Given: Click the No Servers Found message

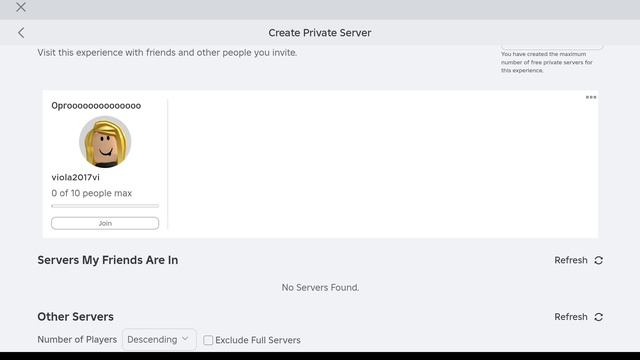Looking at the screenshot, I should tap(320, 287).
